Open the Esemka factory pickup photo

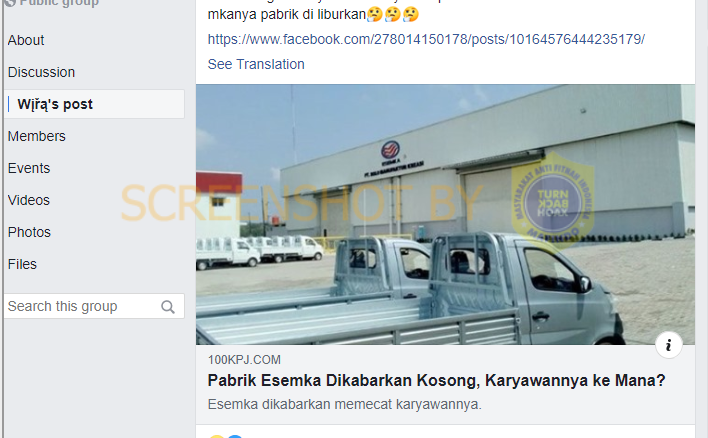(x=445, y=214)
